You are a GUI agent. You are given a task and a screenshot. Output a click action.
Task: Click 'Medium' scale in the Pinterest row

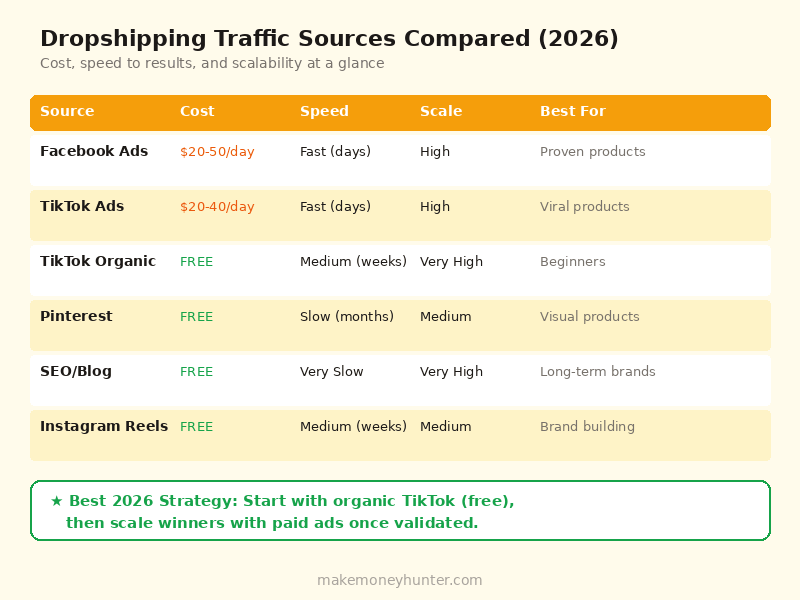445,317
